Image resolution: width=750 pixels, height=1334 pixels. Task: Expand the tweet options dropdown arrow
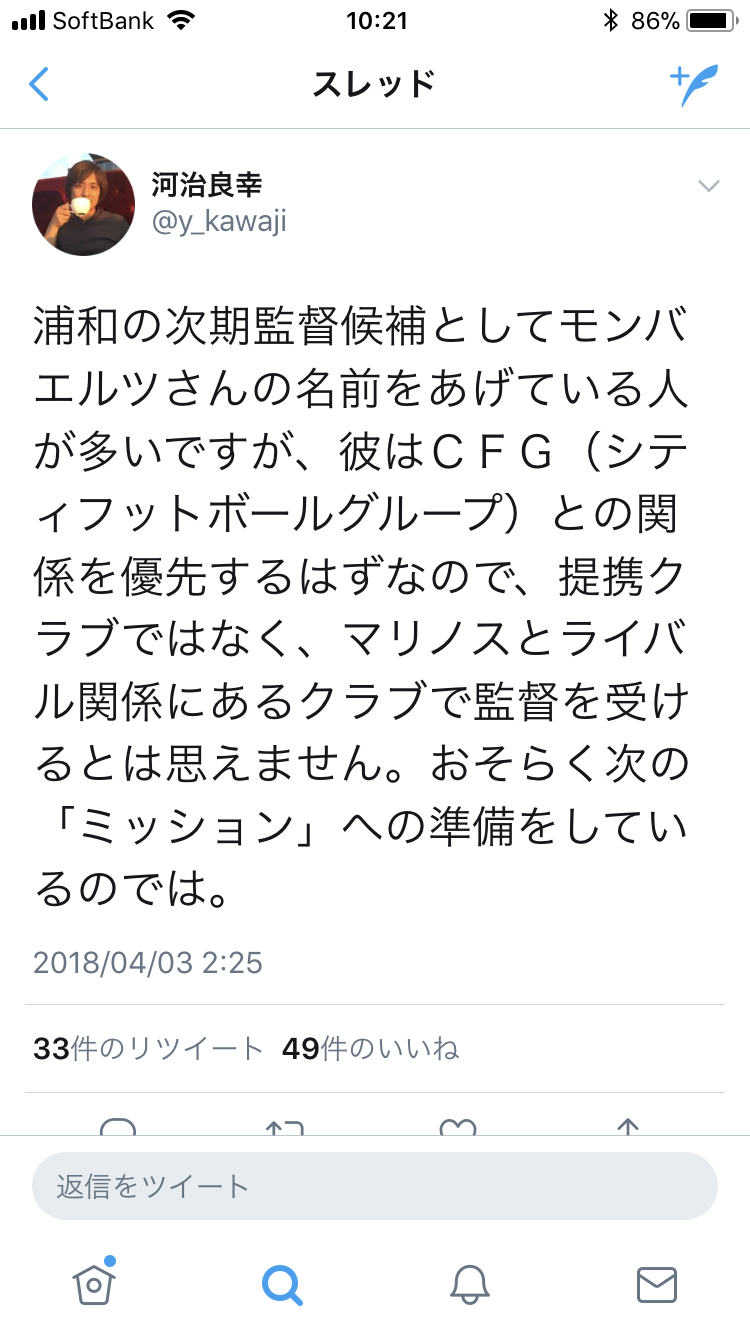tap(708, 185)
